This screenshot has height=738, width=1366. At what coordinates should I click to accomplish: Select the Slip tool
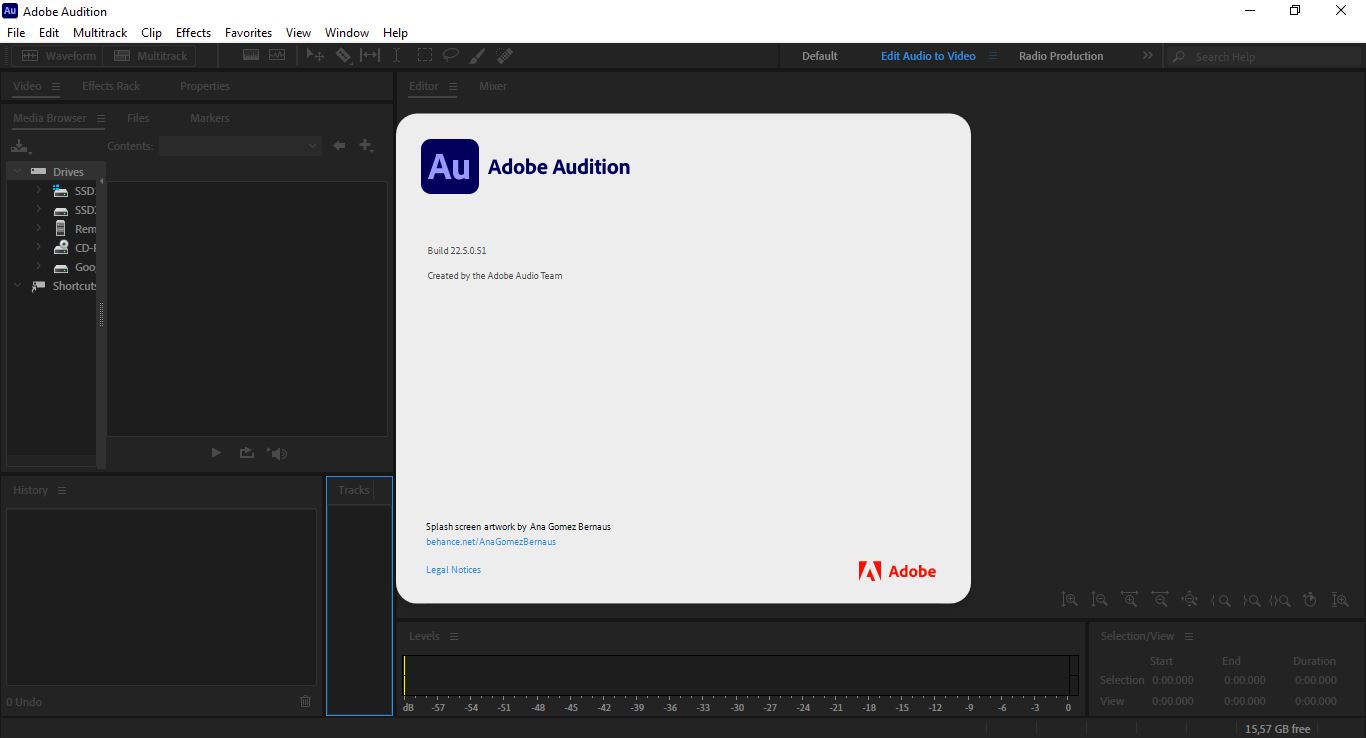(370, 56)
